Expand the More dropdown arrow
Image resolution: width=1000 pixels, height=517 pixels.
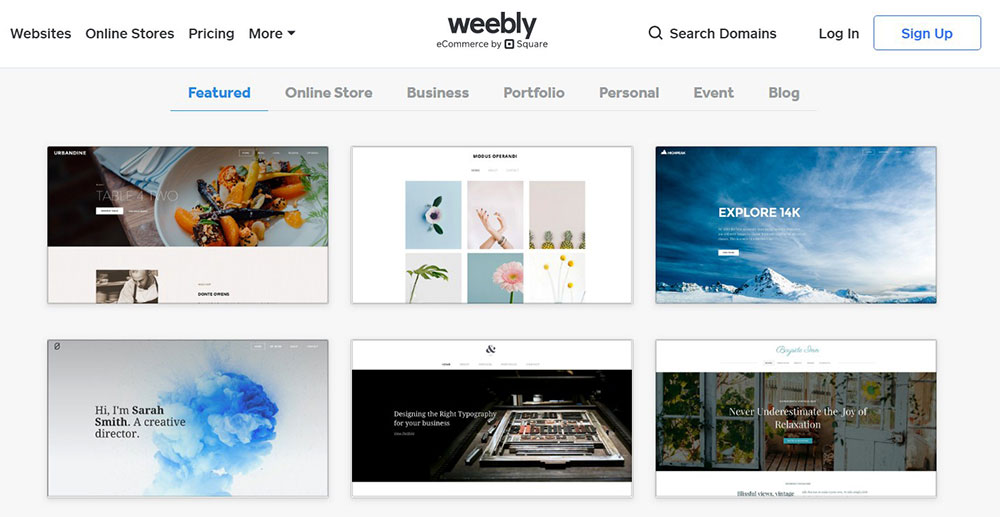coord(291,33)
